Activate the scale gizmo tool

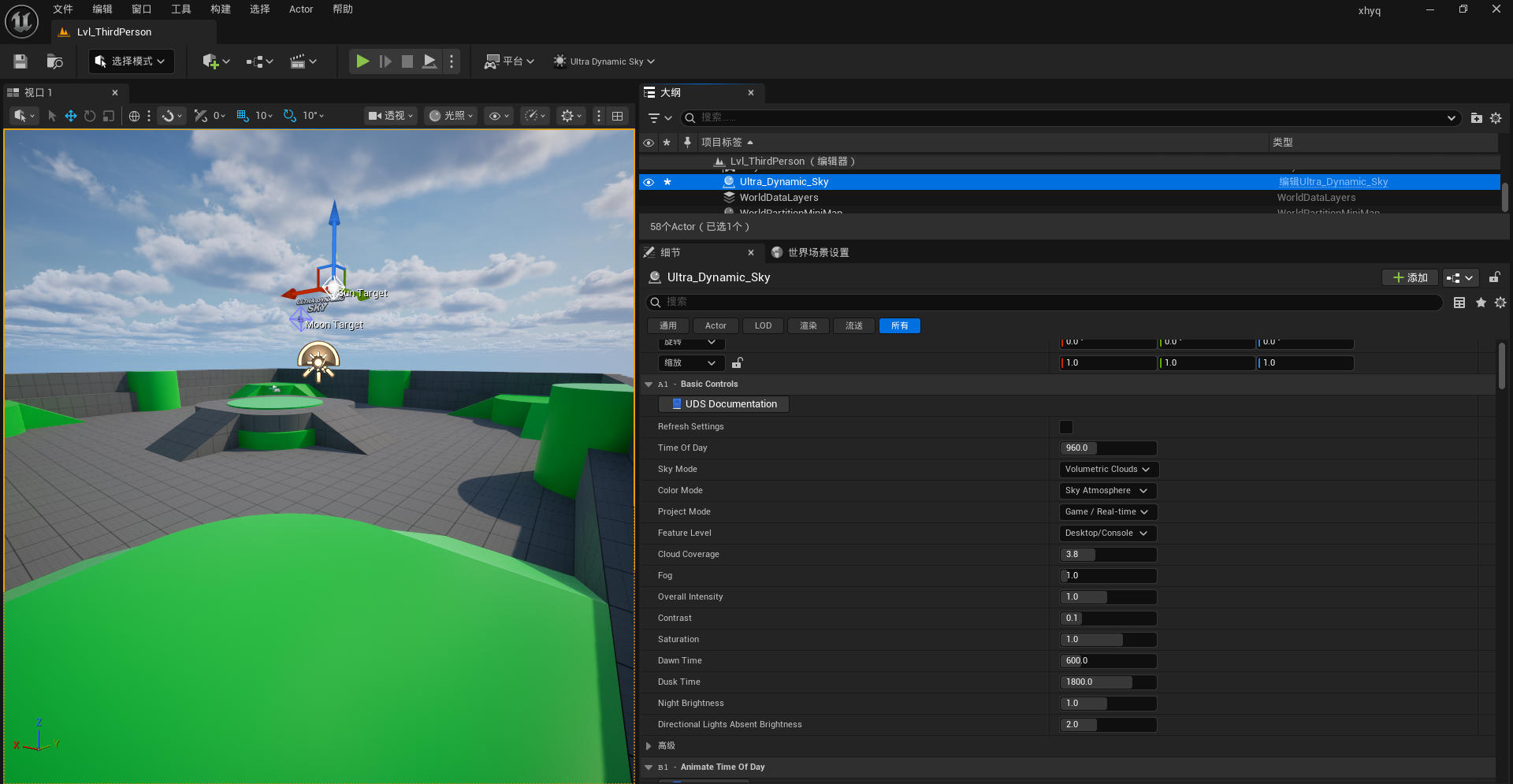coord(109,116)
